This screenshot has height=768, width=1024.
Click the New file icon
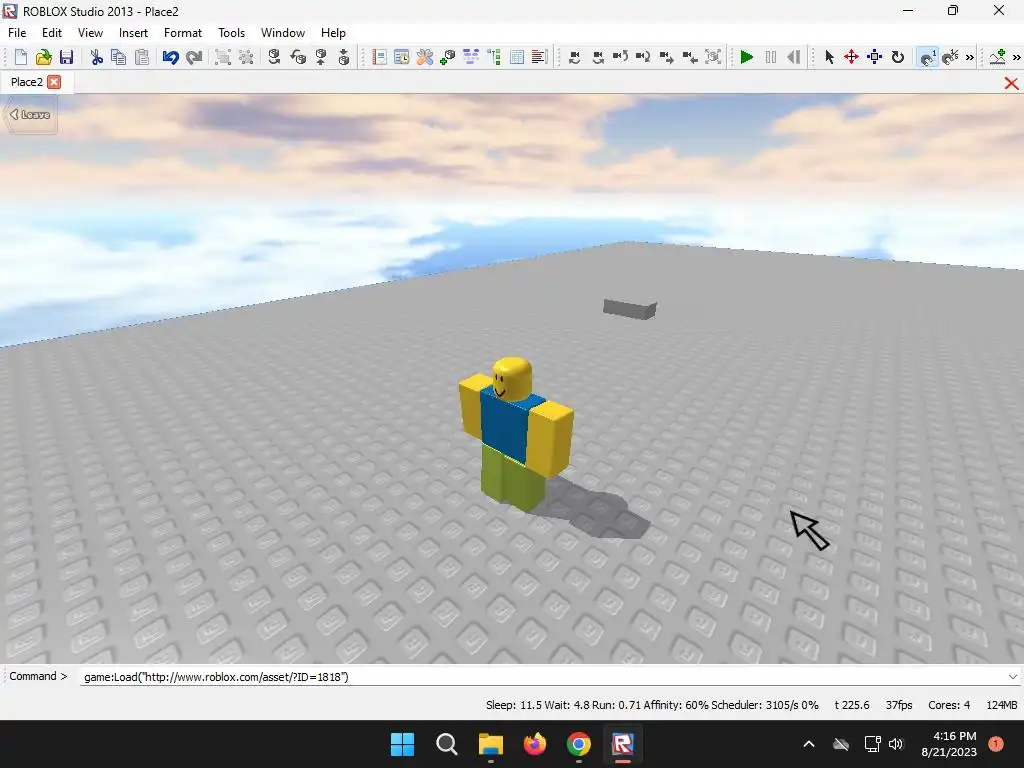coord(20,57)
